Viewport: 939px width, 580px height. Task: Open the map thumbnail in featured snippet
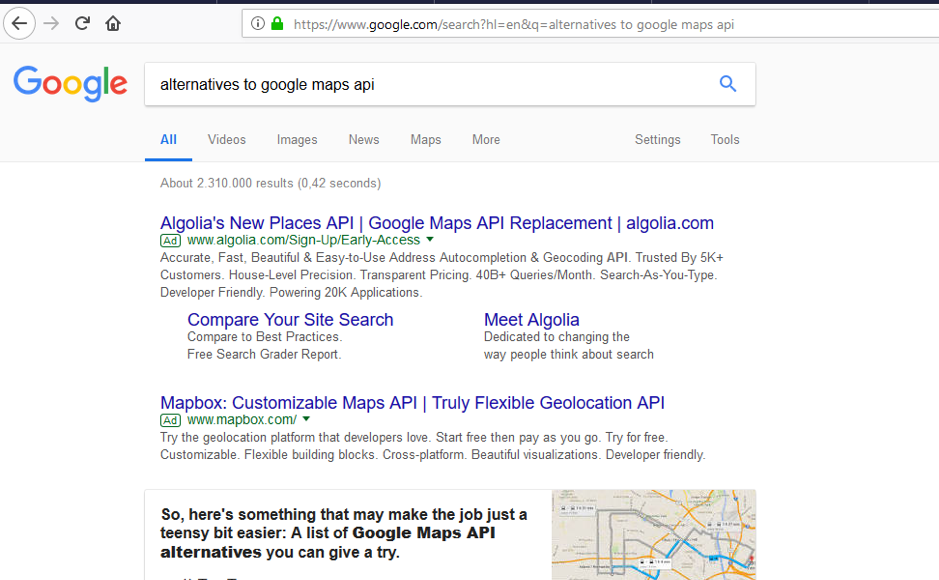coord(653,535)
